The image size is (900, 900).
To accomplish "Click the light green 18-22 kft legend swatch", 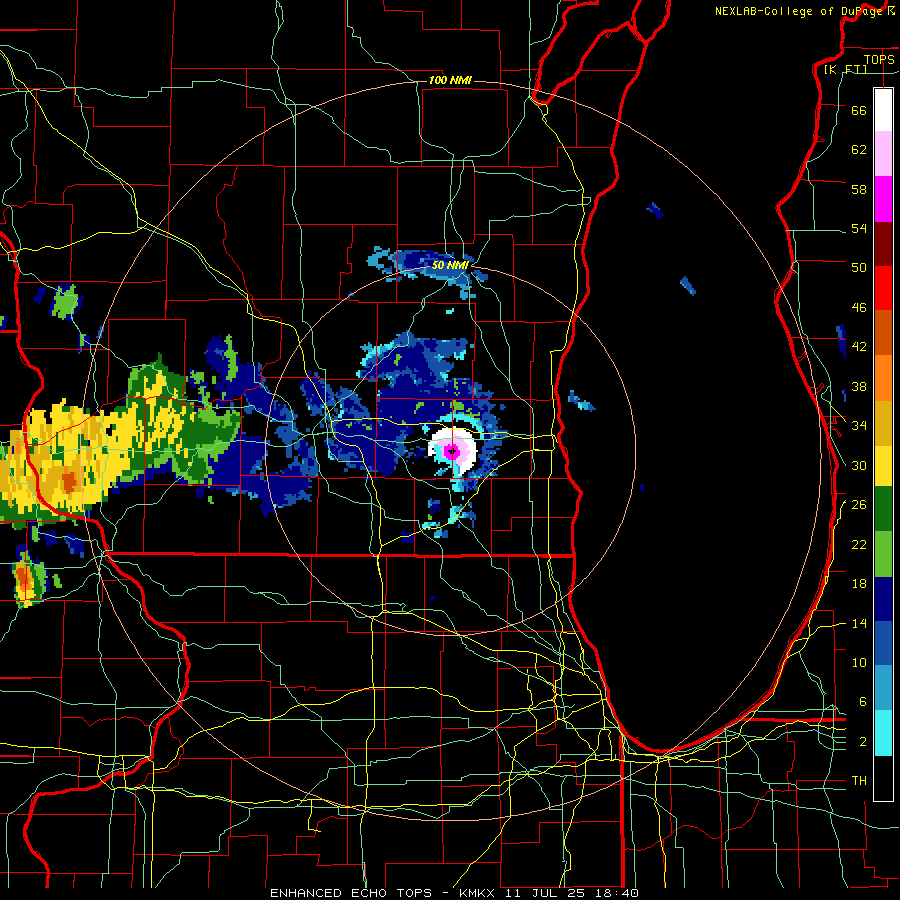I will (883, 554).
